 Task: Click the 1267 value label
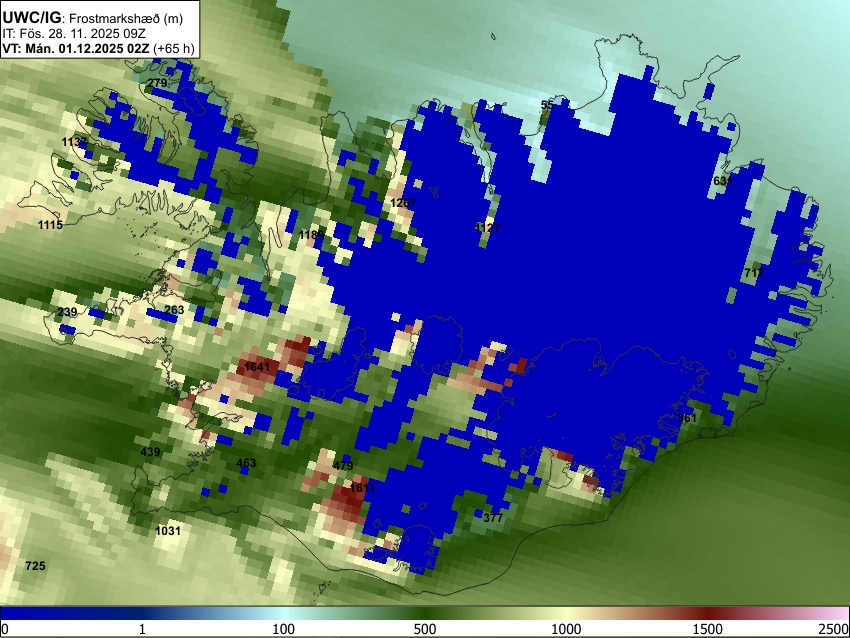[403, 203]
